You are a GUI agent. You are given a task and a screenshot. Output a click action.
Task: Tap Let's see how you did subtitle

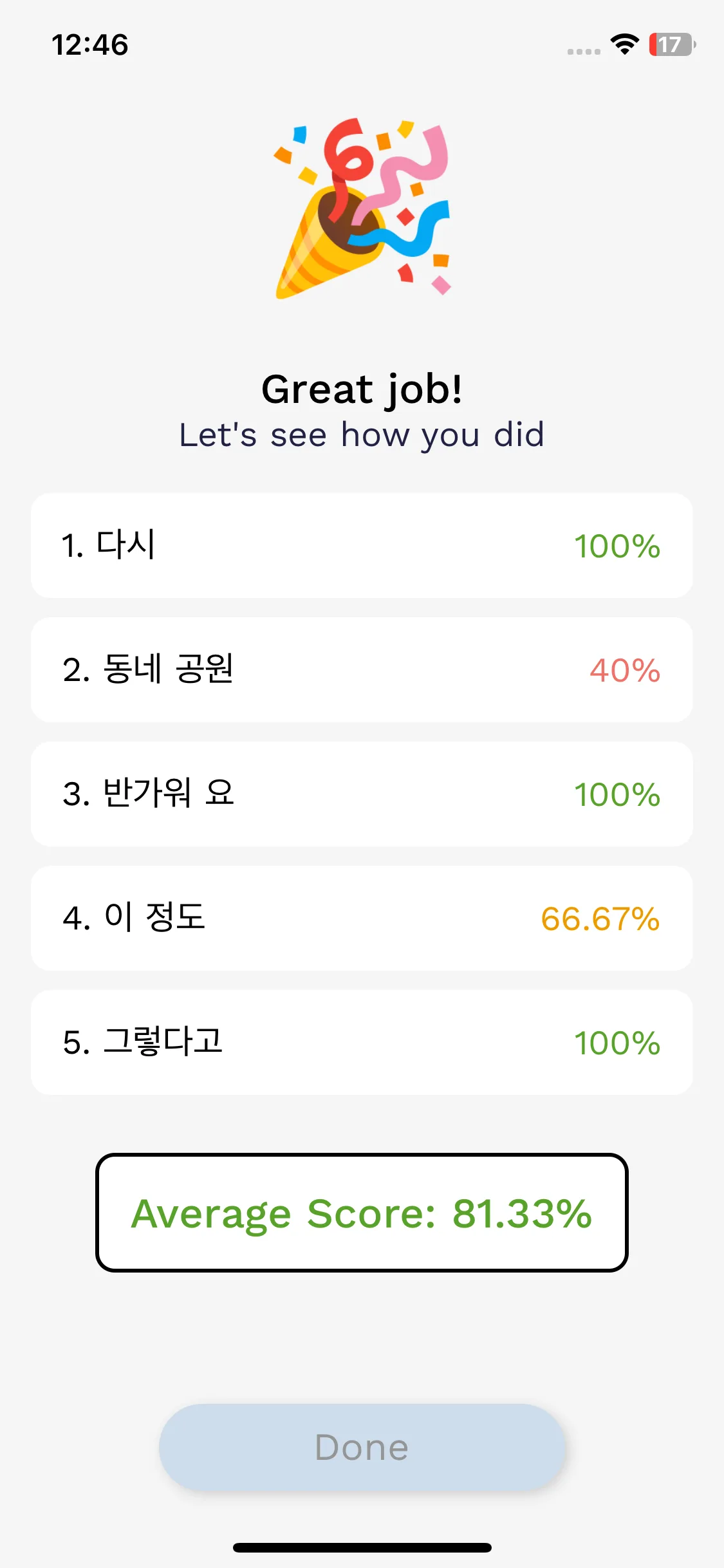tap(362, 435)
